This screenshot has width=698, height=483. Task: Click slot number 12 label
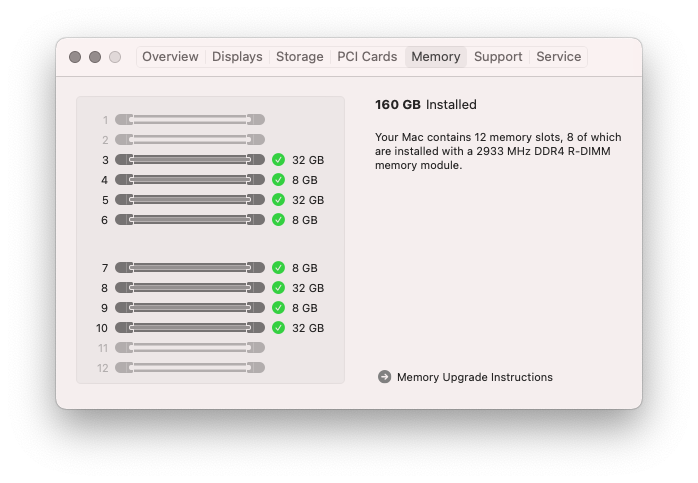(x=102, y=368)
